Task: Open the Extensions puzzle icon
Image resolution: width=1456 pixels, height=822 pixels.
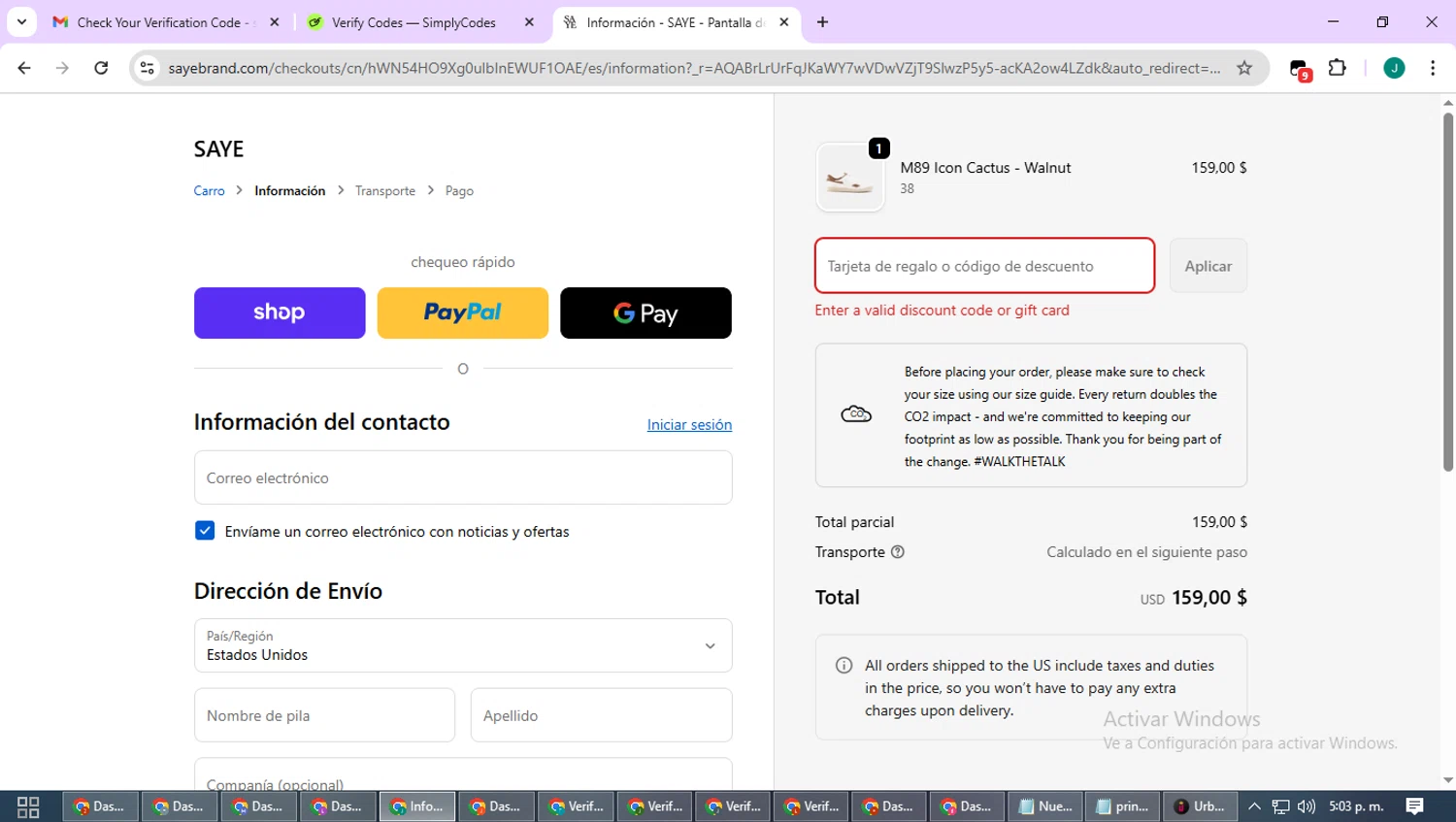Action: coord(1338,68)
